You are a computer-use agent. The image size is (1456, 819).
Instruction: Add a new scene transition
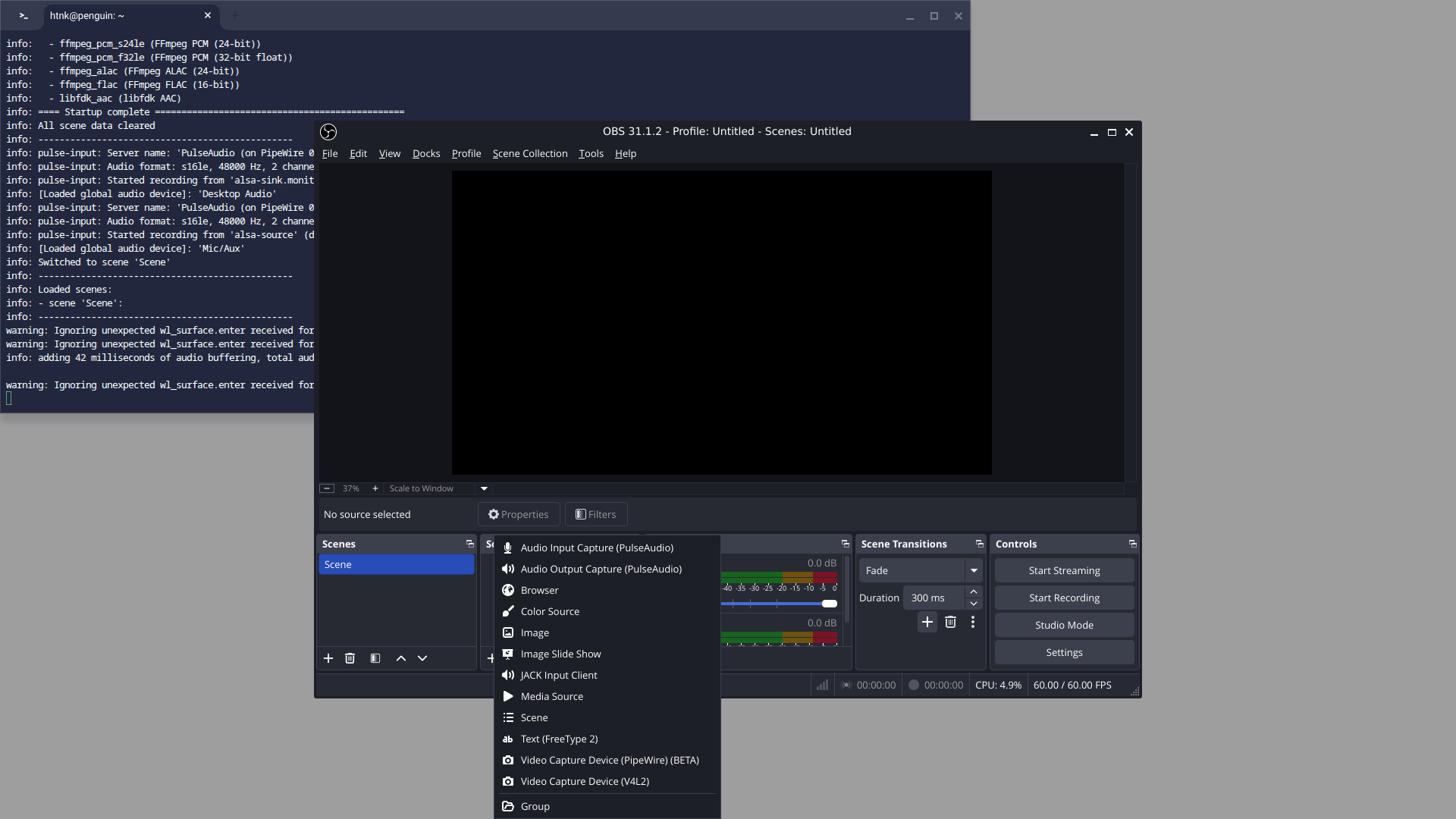[x=927, y=622]
